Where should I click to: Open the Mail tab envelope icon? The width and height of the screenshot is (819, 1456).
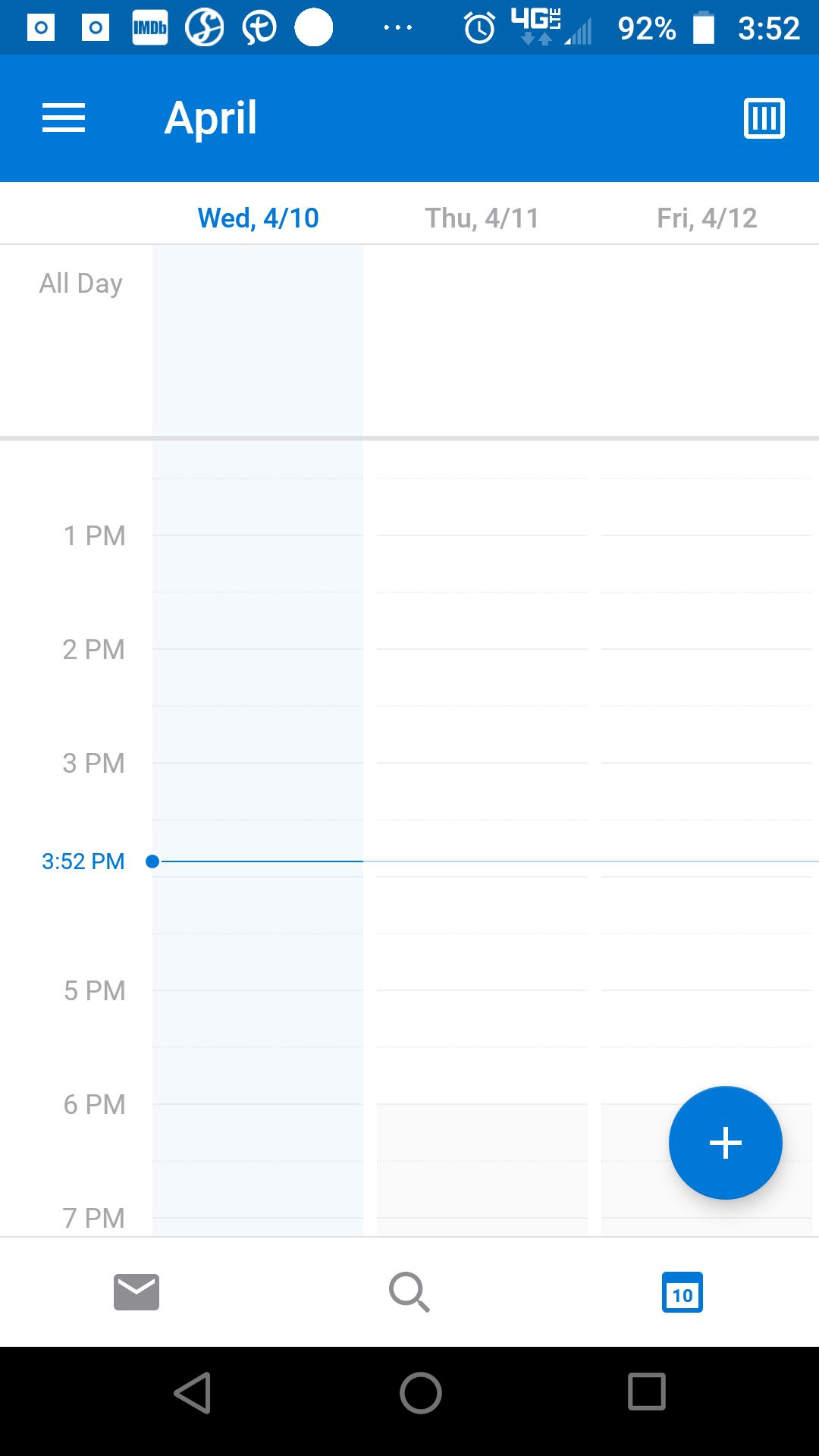point(136,1292)
